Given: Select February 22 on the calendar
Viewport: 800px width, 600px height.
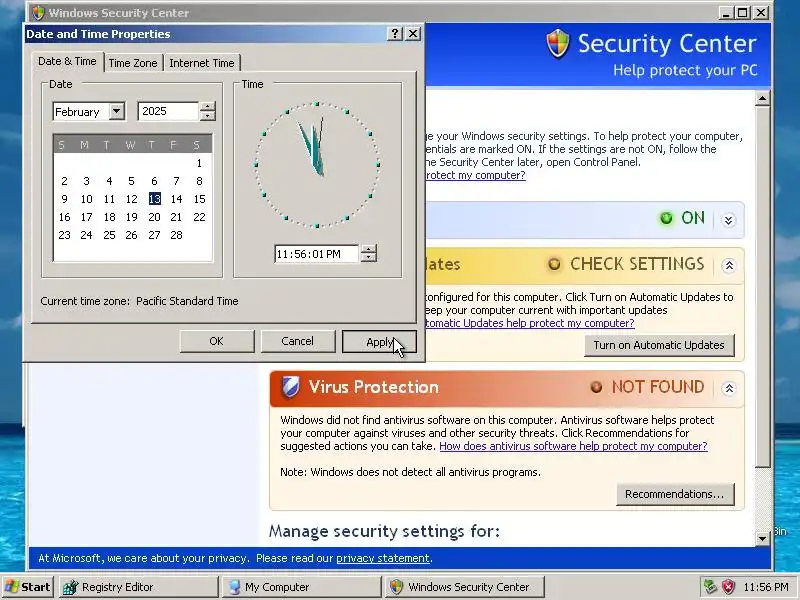Looking at the screenshot, I should (199, 217).
